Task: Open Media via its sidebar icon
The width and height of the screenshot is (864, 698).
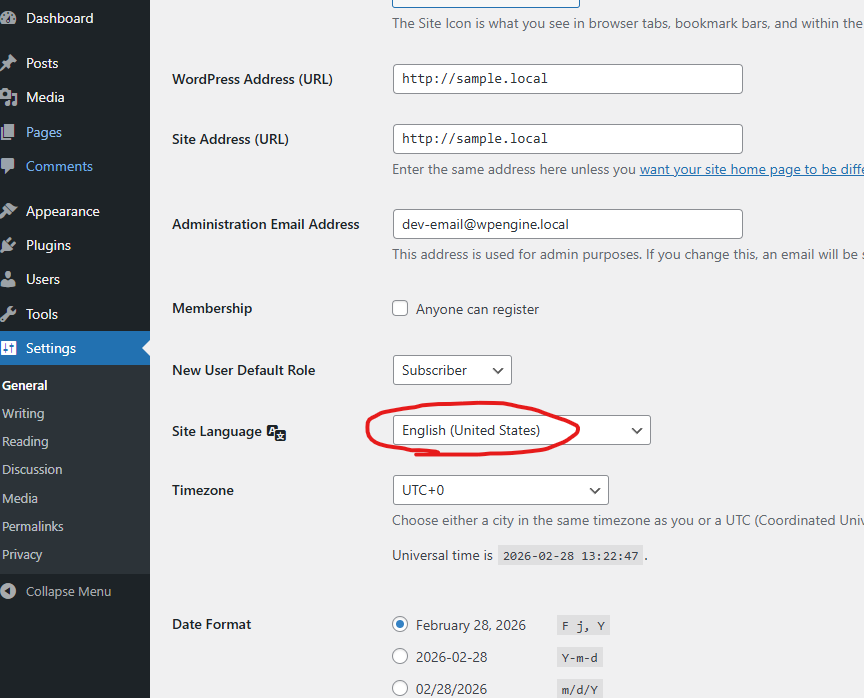Action: pos(8,97)
